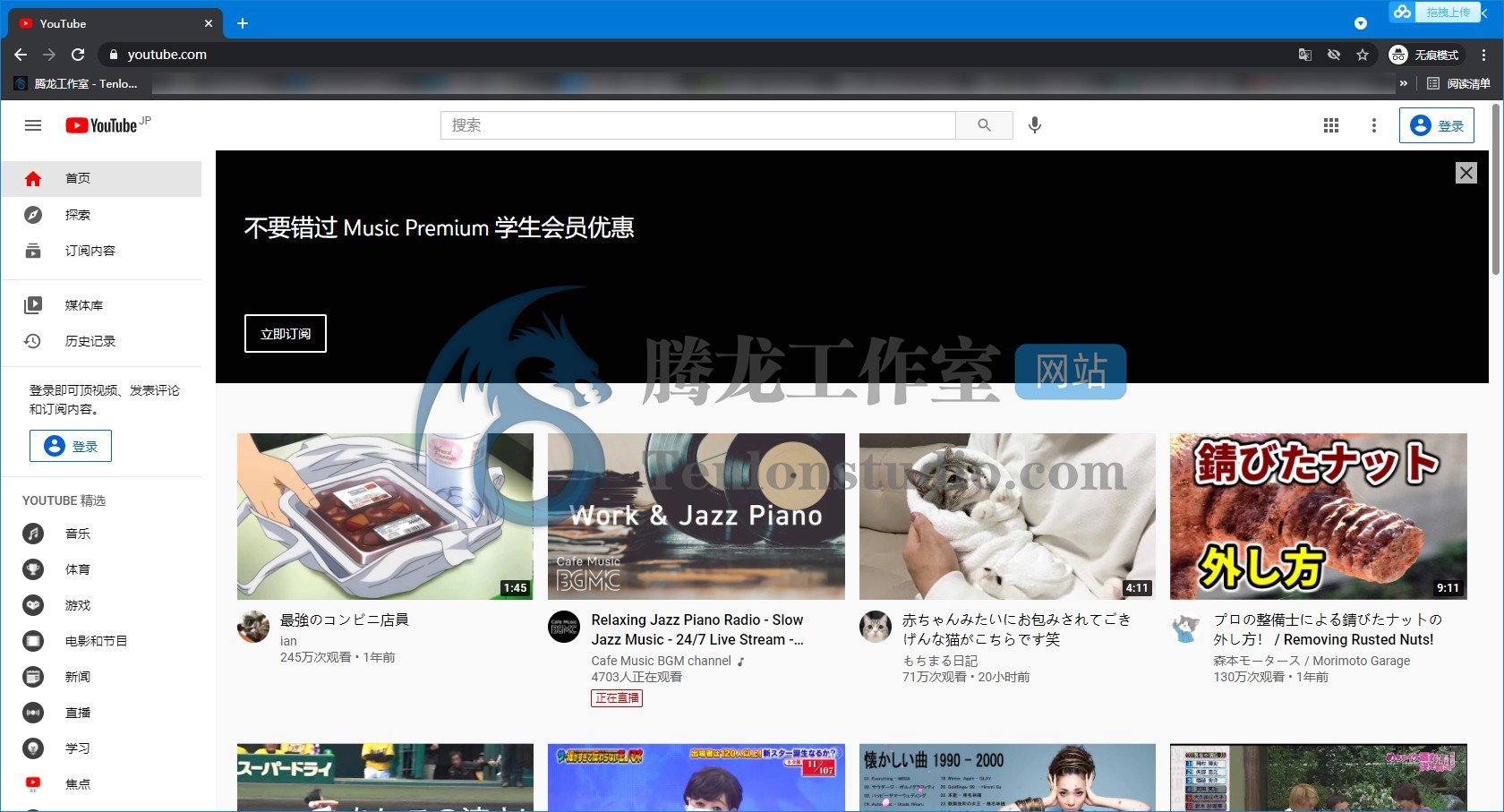Open 直播 category
Screen dimensions: 1504x812
[101, 713]
